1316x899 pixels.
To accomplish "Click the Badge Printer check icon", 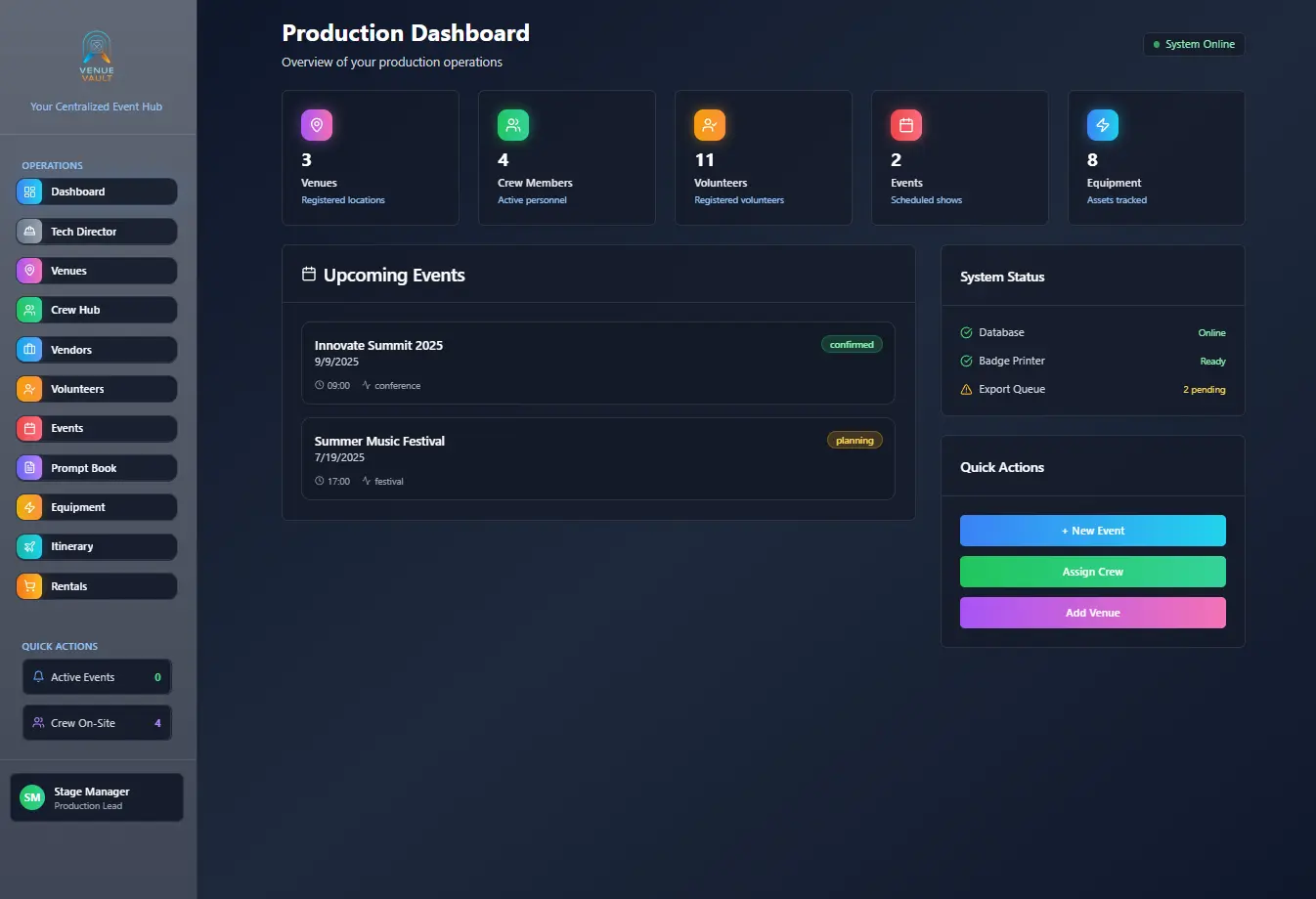I will [x=967, y=361].
